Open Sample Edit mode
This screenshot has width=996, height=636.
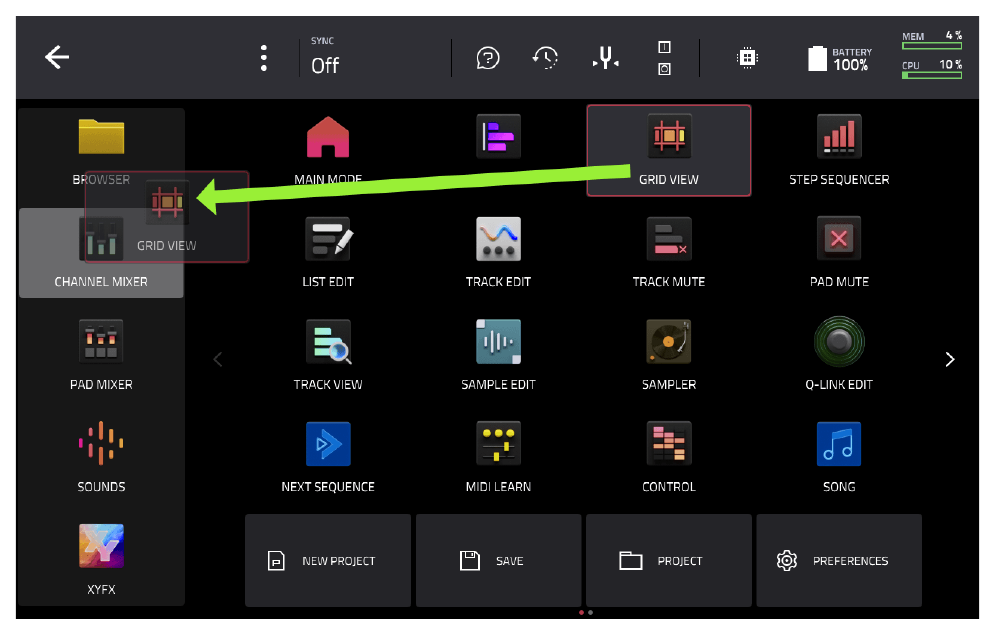(x=499, y=355)
